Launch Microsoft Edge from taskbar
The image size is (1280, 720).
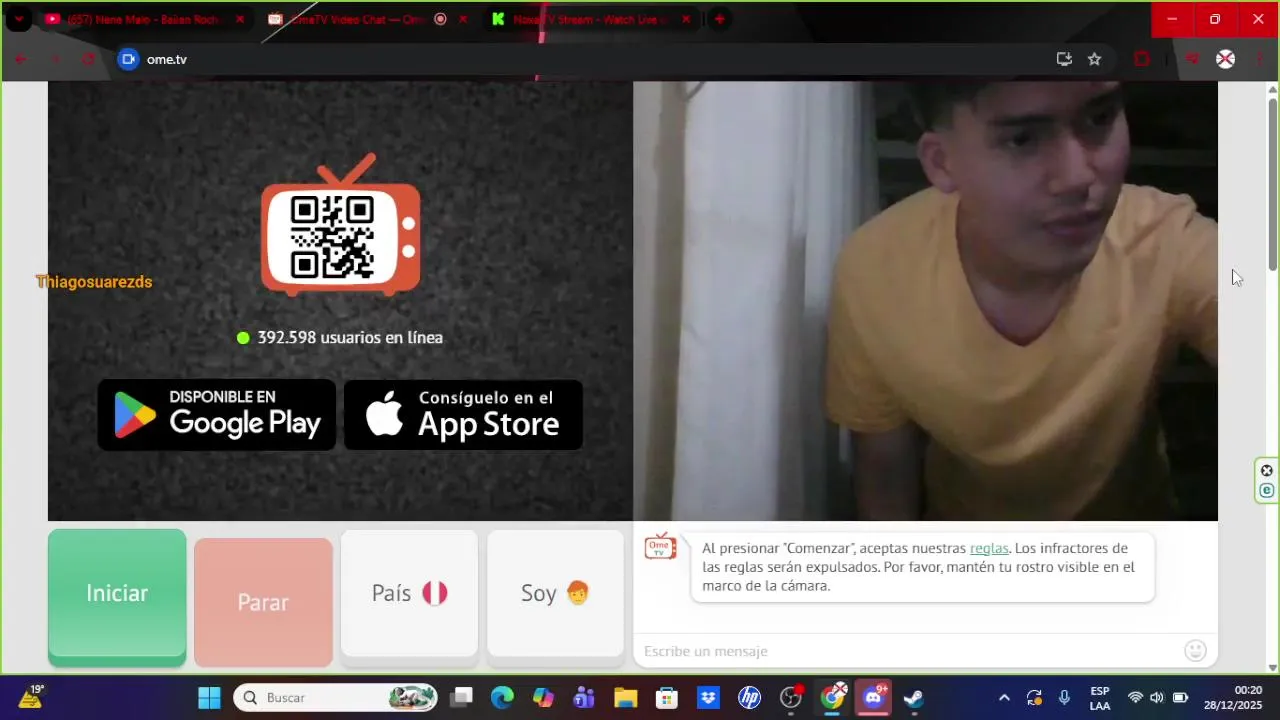pos(502,698)
